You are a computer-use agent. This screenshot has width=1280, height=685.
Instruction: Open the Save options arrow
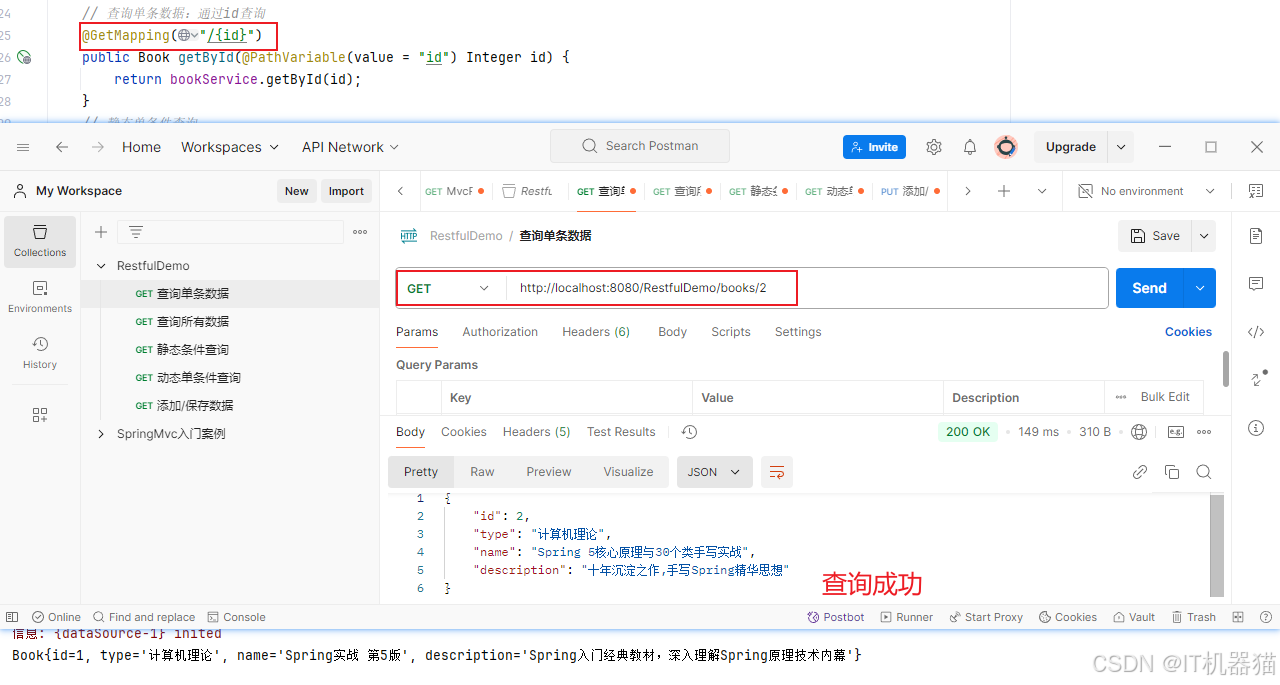pyautogui.click(x=1204, y=236)
